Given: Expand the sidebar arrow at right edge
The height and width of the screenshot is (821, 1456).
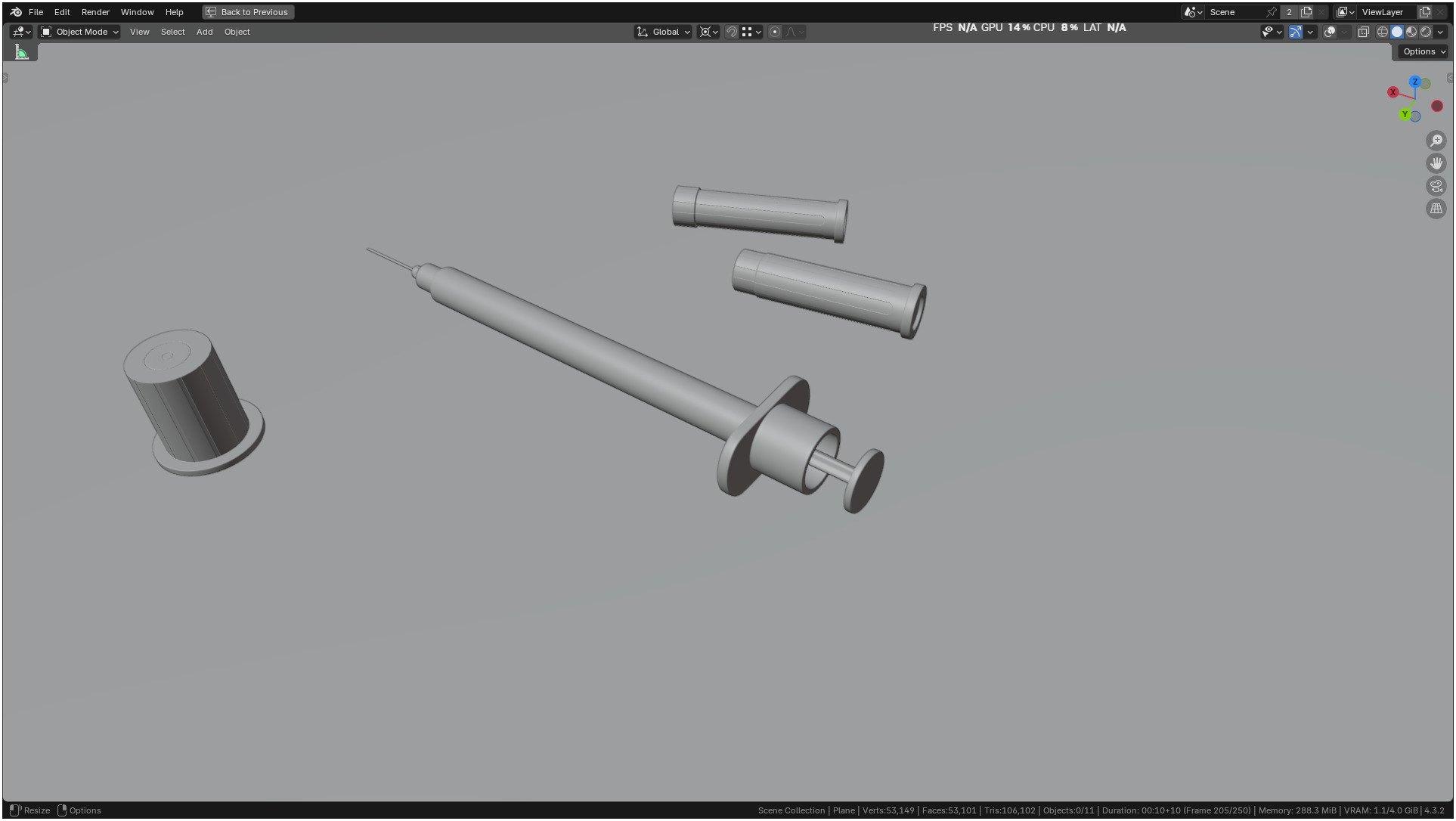Looking at the screenshot, I should coord(1449,78).
